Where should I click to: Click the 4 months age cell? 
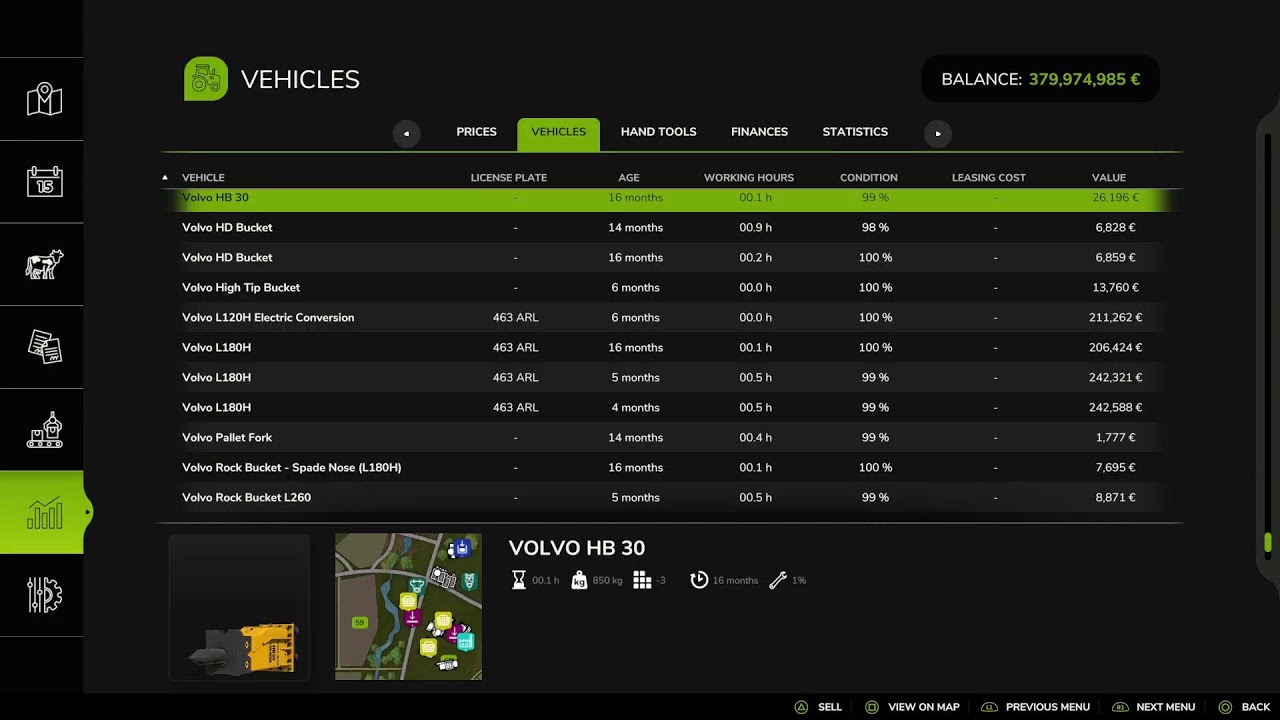(635, 408)
